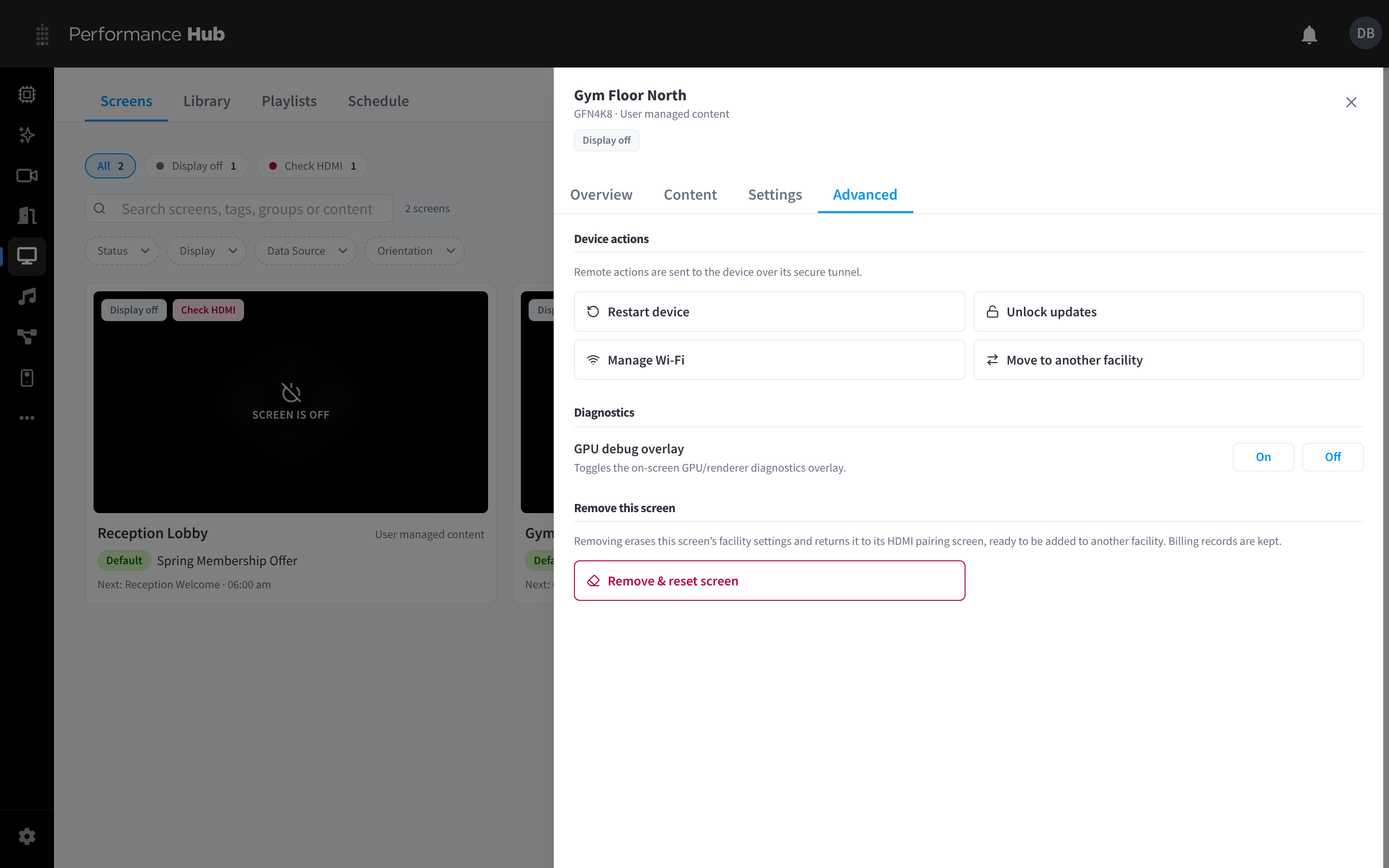Open the Library tab

click(x=206, y=101)
